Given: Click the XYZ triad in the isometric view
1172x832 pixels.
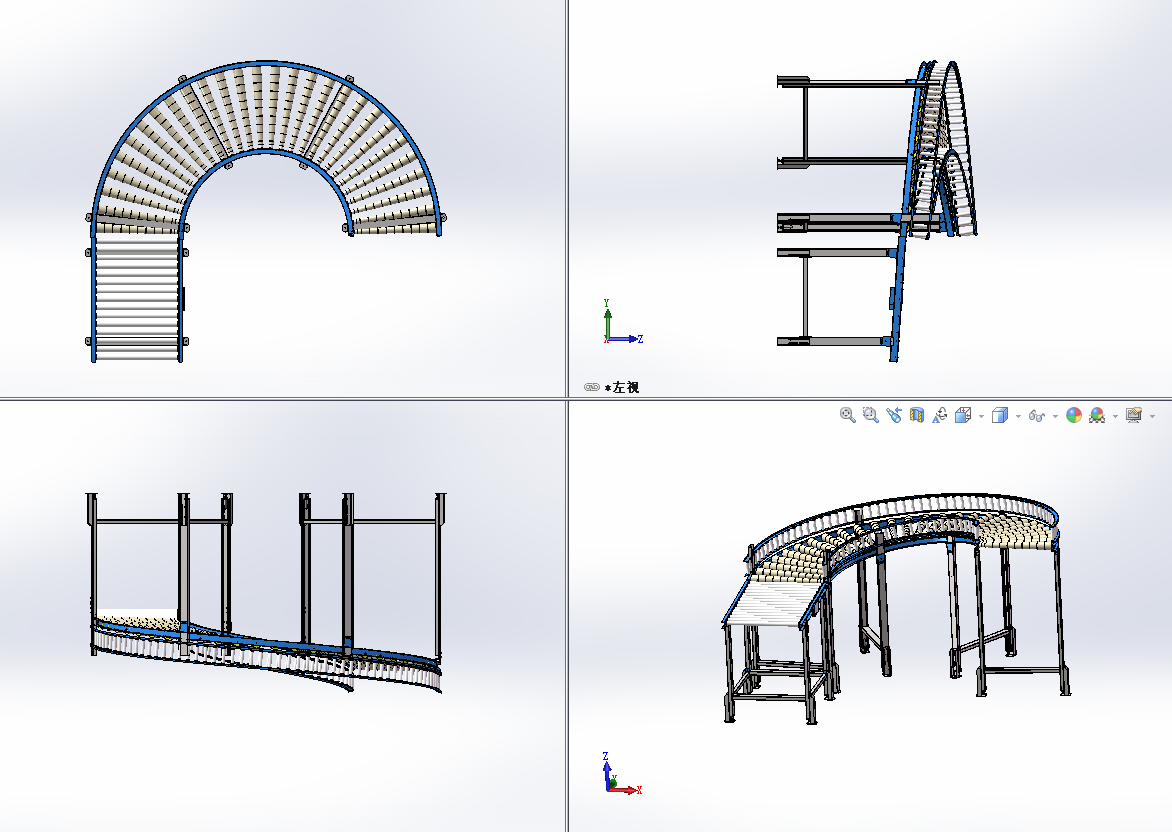Looking at the screenshot, I should [x=622, y=774].
